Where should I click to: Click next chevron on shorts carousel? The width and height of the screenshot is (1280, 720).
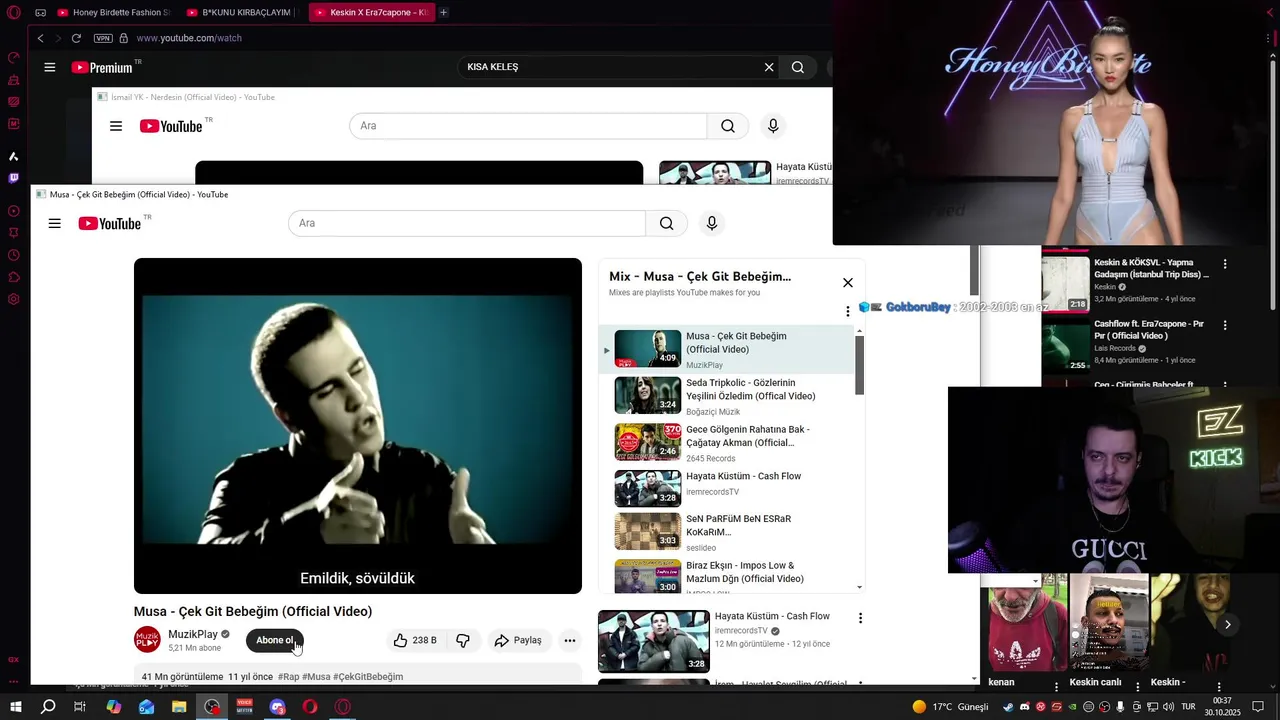click(x=1228, y=625)
